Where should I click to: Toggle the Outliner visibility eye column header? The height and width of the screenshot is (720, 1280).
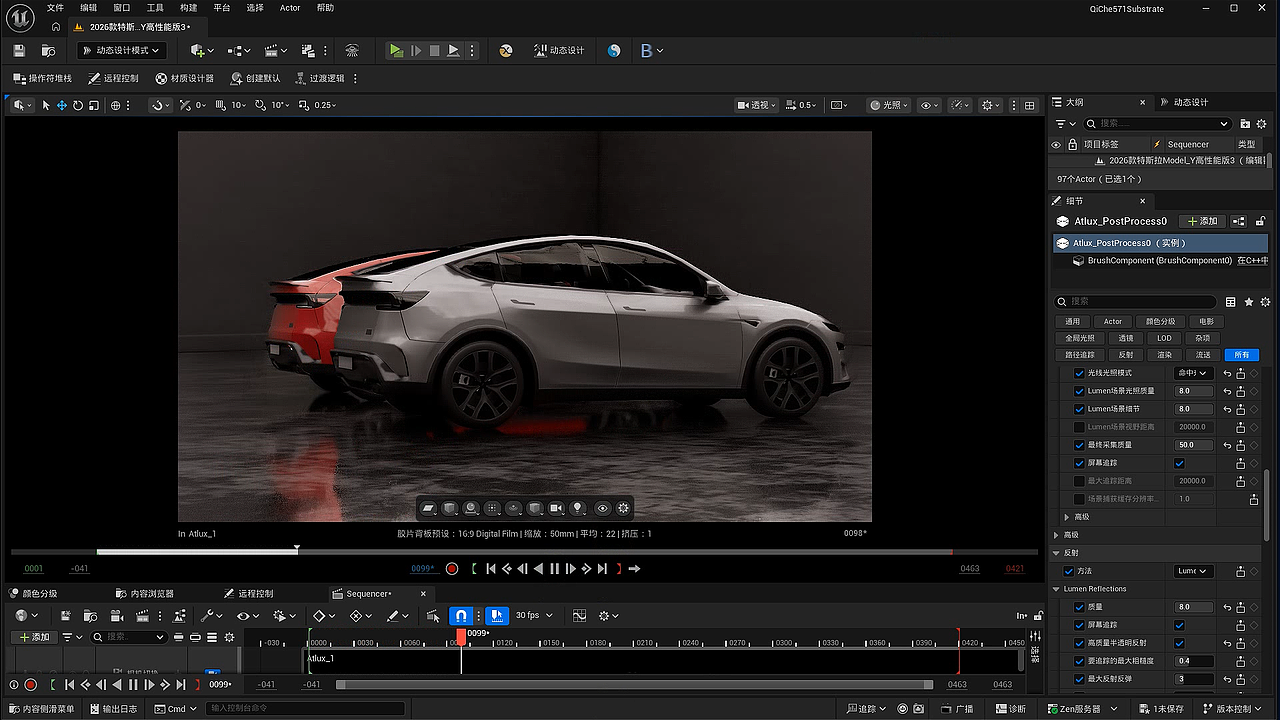1056,144
